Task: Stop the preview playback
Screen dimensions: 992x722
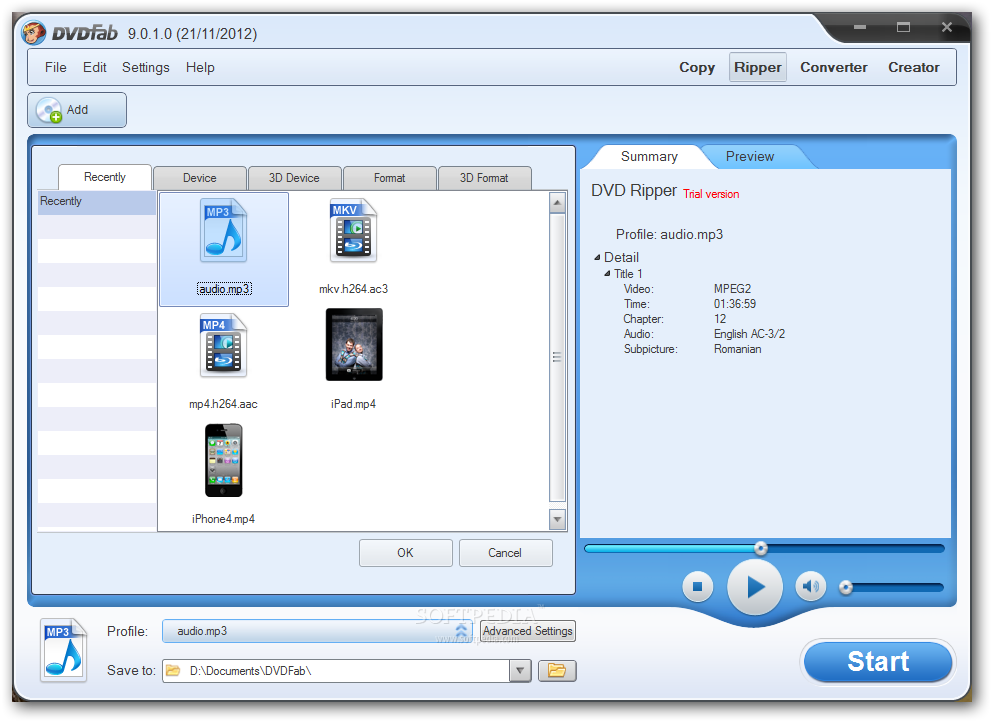Action: [x=697, y=587]
